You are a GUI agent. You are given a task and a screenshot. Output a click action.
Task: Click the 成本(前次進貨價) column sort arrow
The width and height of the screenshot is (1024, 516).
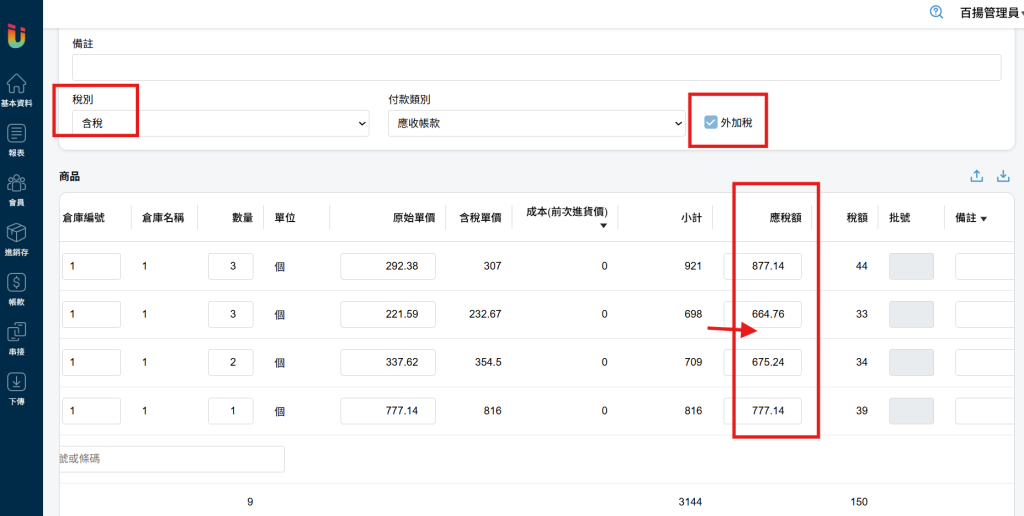(x=604, y=226)
